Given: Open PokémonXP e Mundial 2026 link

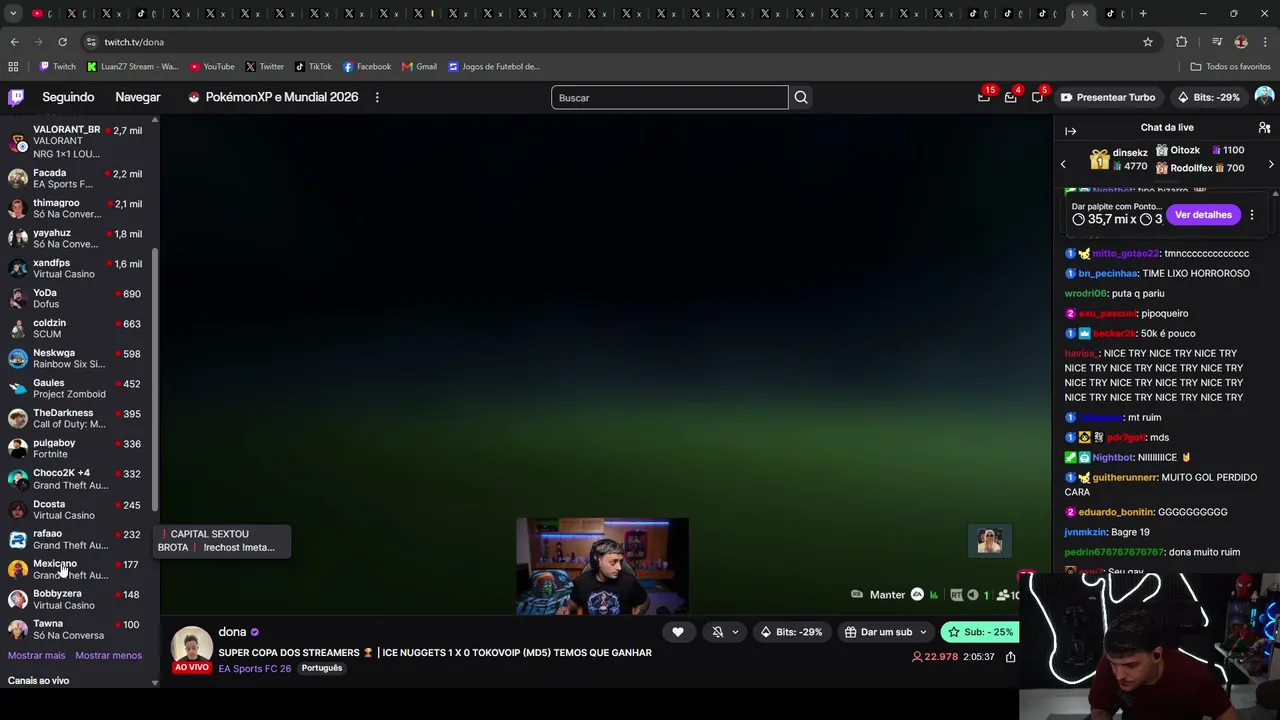Looking at the screenshot, I should point(273,97).
